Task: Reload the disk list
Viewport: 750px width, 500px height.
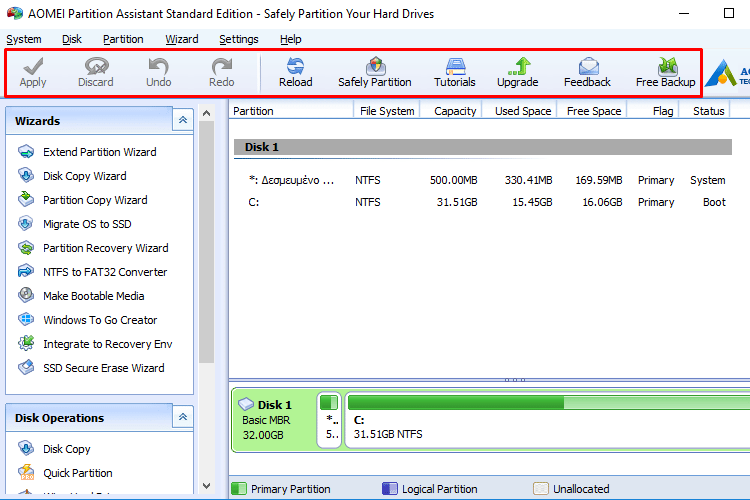Action: coord(296,73)
